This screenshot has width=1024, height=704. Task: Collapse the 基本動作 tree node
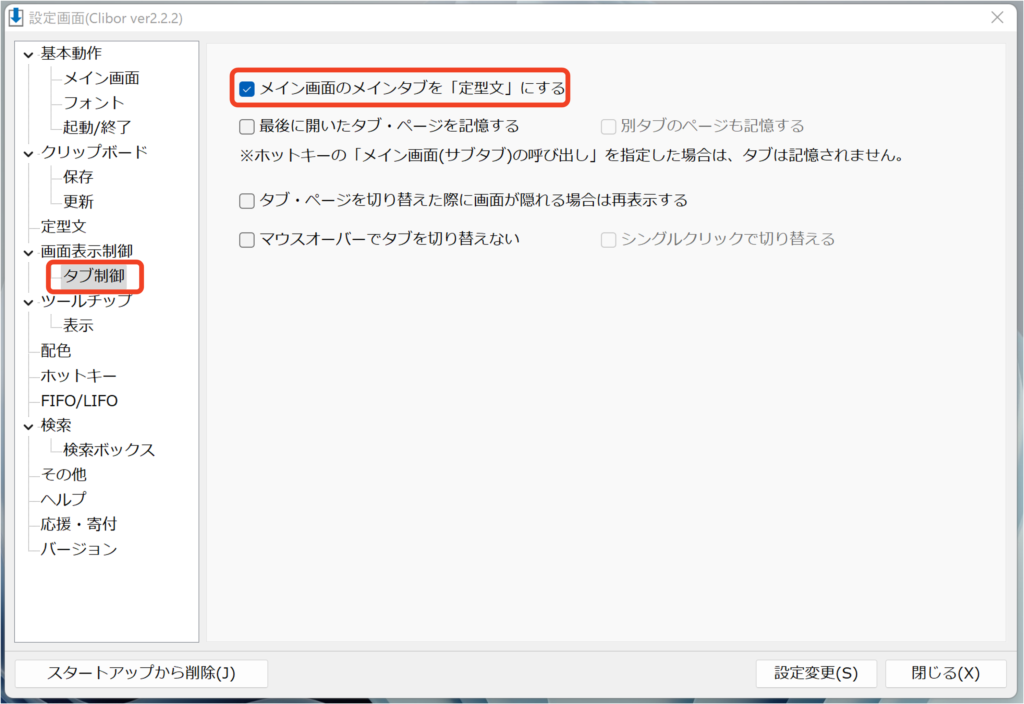(28, 54)
